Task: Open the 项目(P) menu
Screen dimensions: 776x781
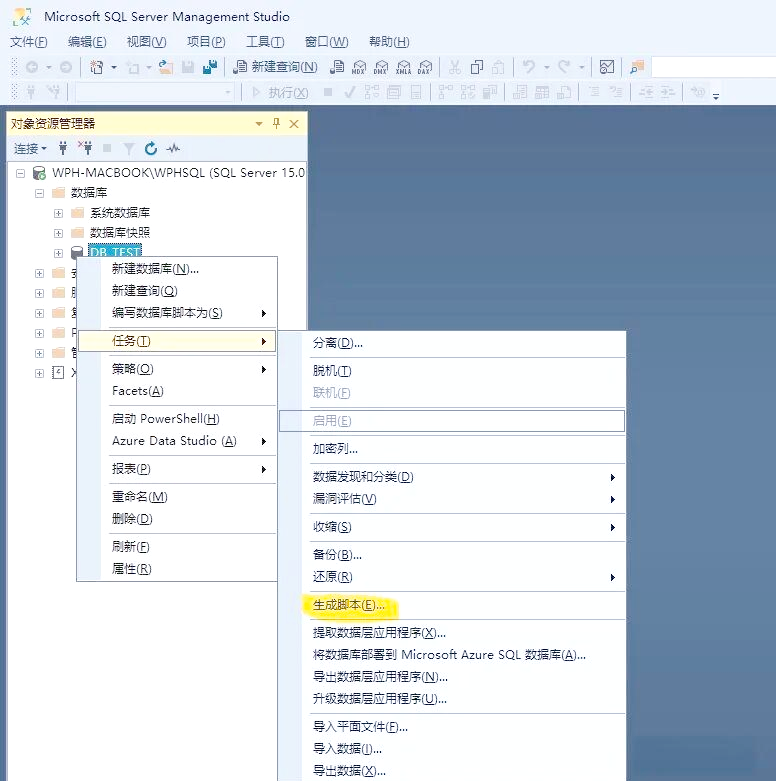Action: [206, 42]
